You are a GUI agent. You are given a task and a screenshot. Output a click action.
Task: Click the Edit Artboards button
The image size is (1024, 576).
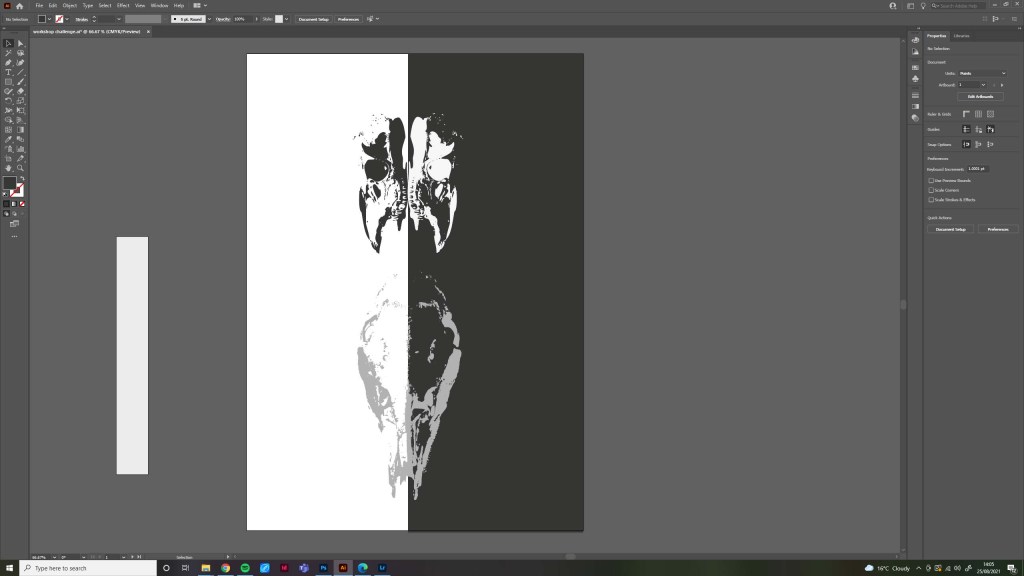click(x=980, y=97)
